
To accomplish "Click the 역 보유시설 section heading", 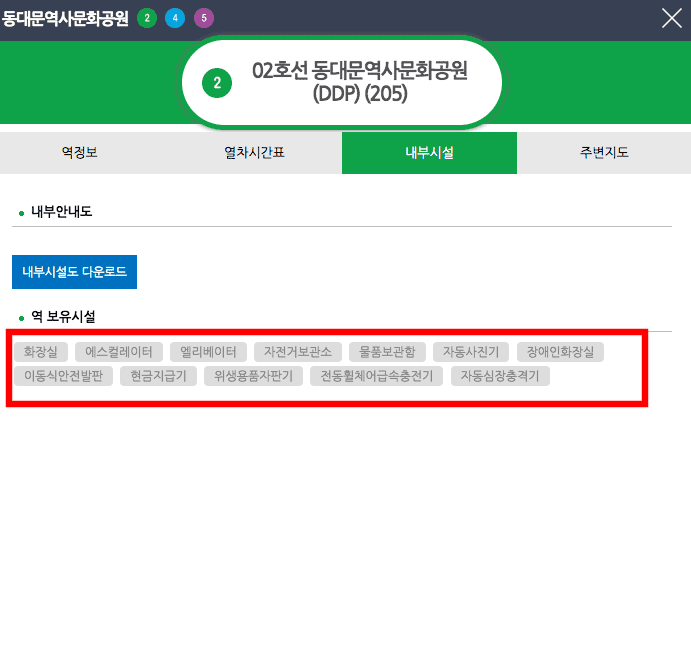I will (63, 316).
